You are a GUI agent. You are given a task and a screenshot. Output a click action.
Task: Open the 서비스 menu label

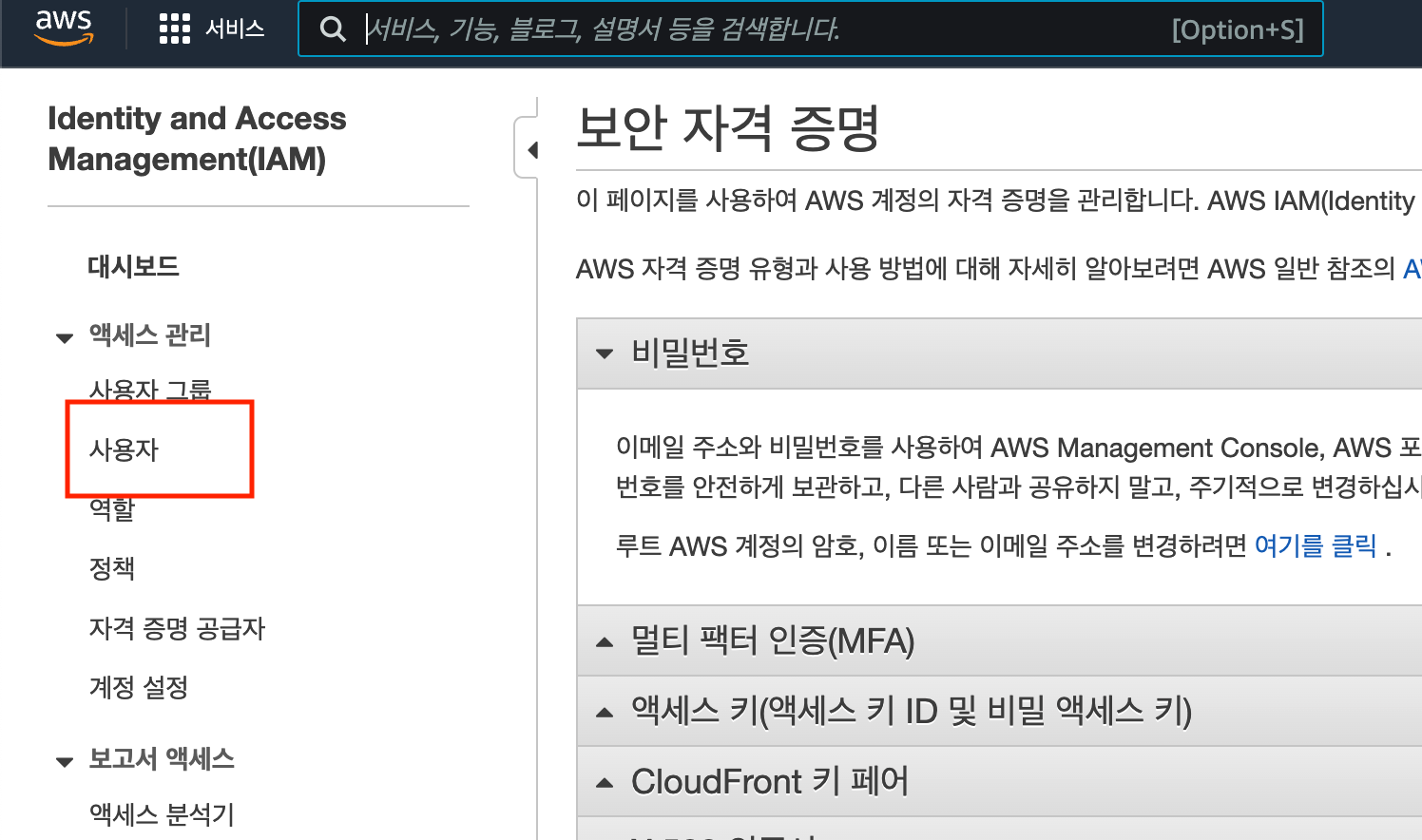coord(235,29)
